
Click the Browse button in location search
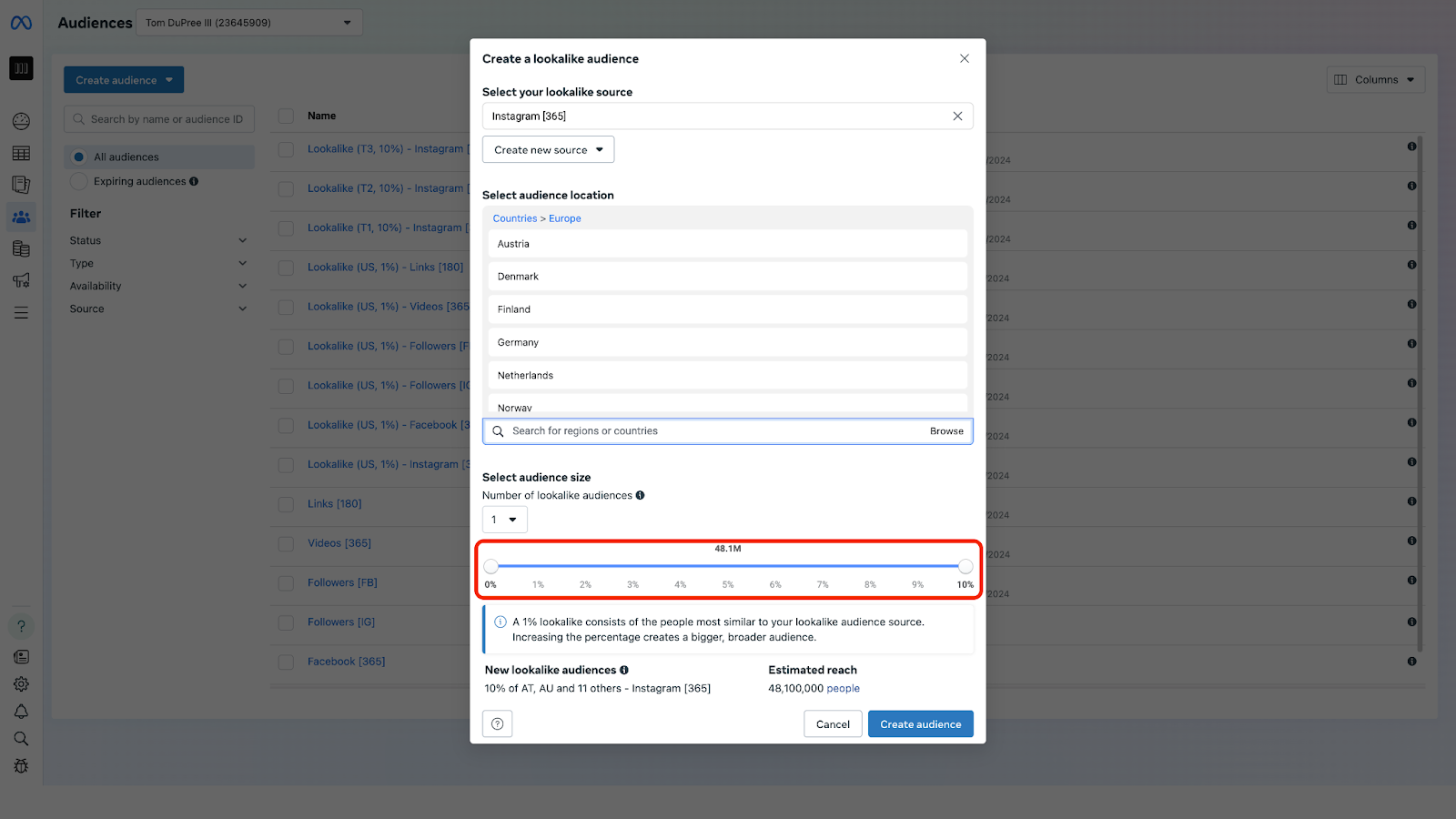click(946, 431)
